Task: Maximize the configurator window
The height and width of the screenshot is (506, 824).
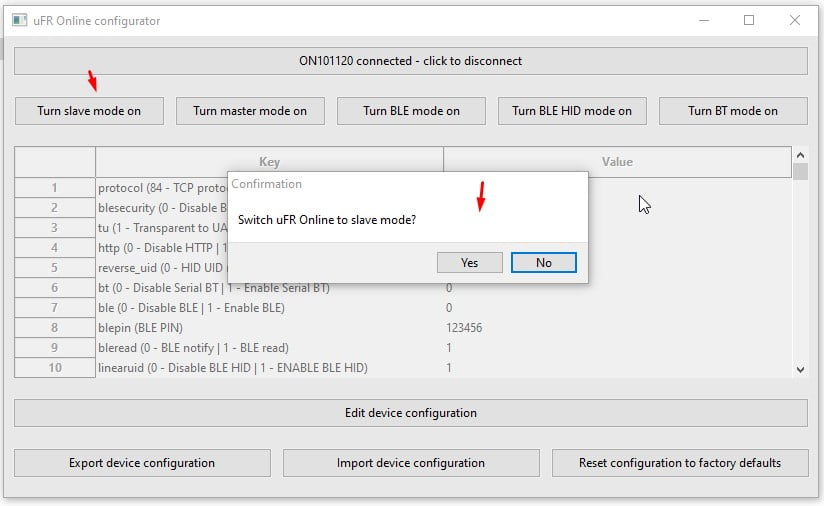Action: pos(749,20)
